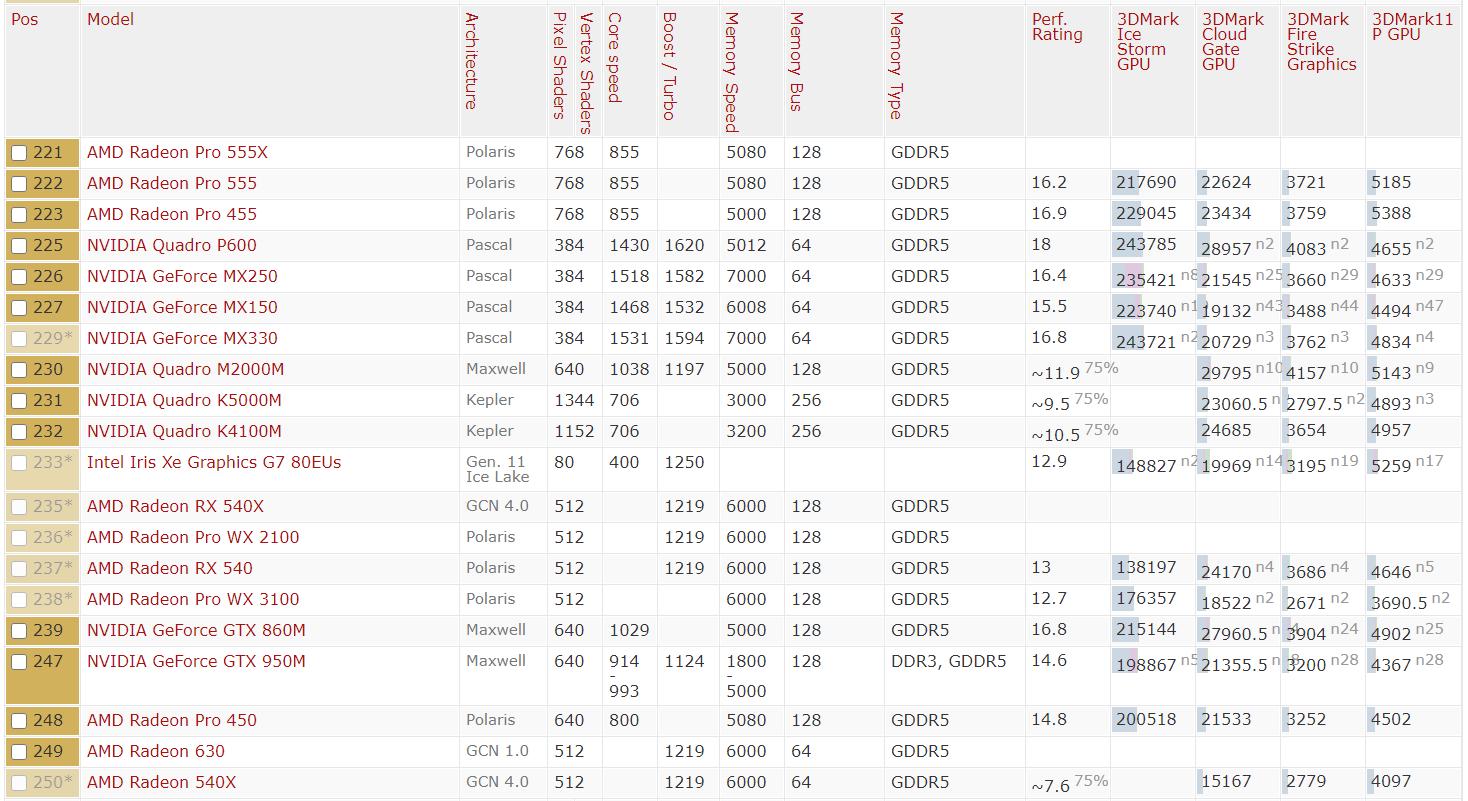Viewport: 1468px width, 801px height.
Task: Tick the checkbox for position 221
Action: (x=19, y=154)
